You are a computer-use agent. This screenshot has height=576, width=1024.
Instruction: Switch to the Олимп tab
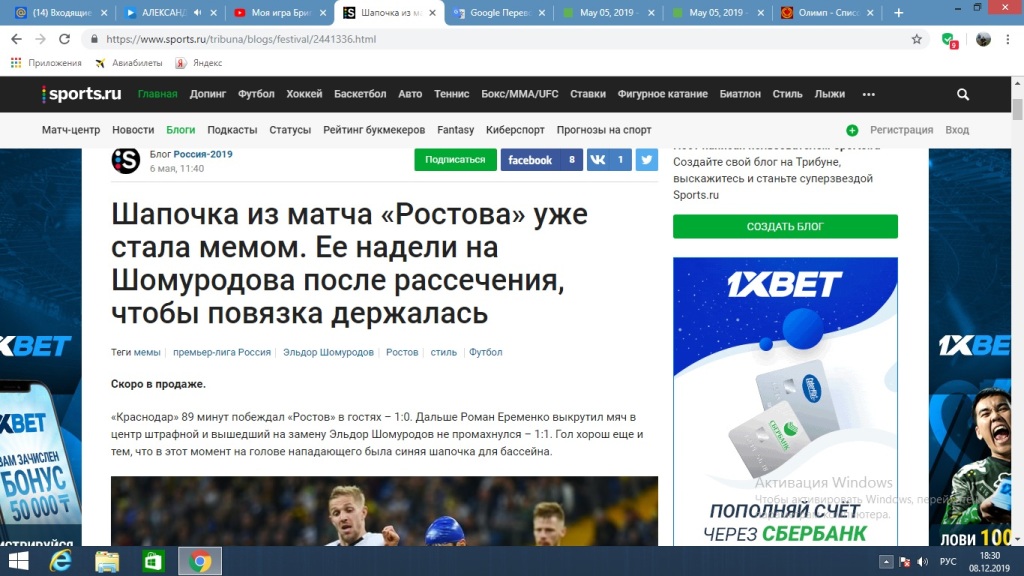828,12
